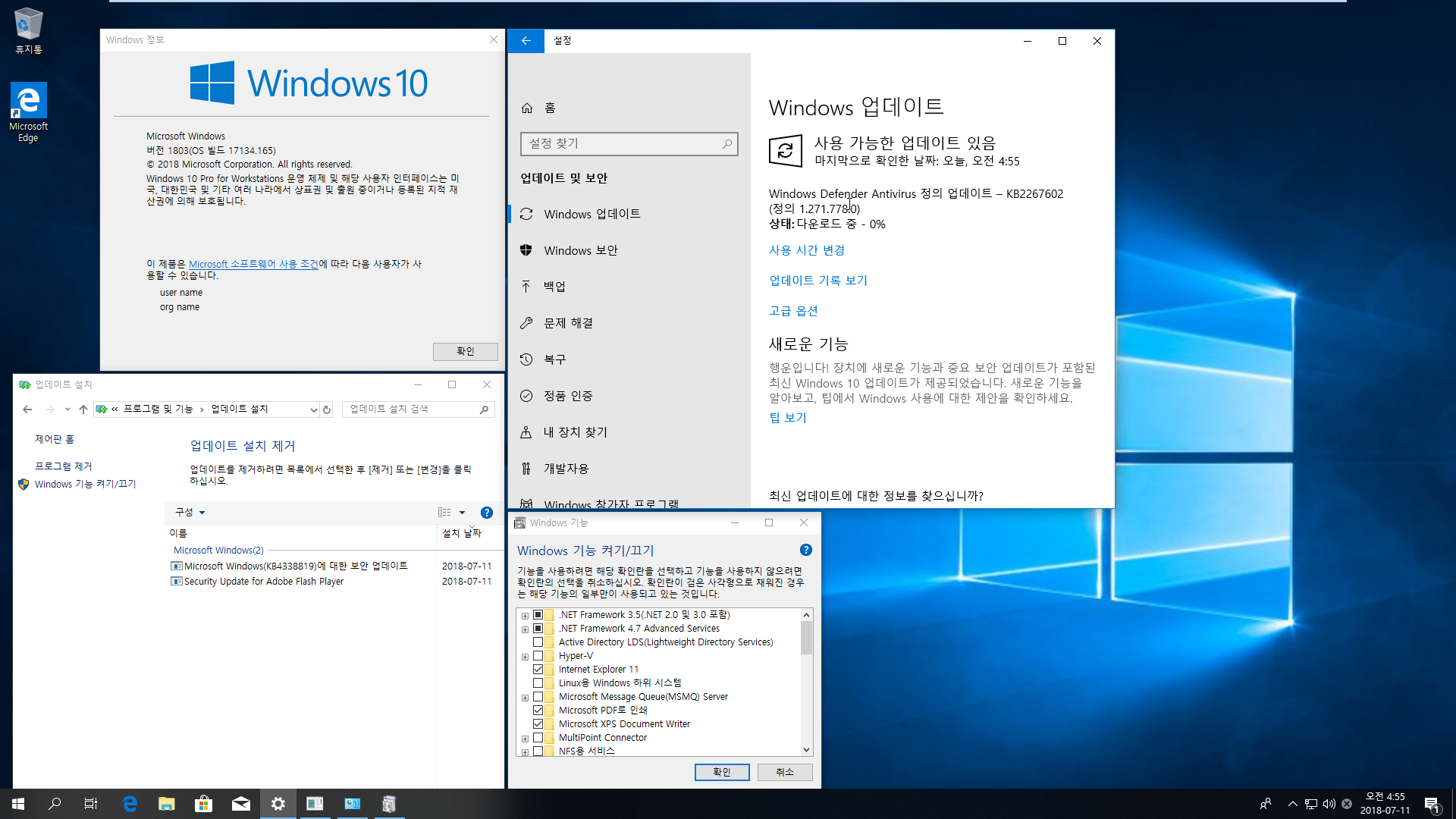
Task: Expand NFS 서비스 tree item
Action: (524, 751)
